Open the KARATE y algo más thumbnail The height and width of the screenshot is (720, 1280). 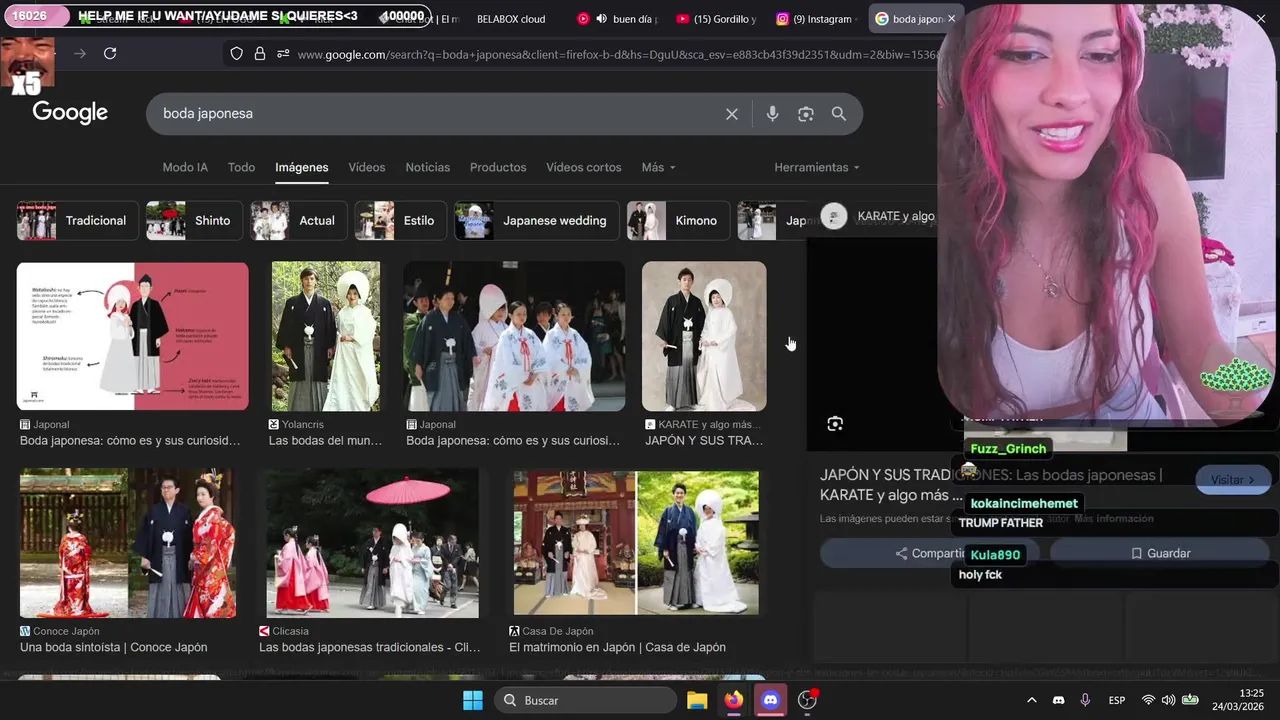704,336
